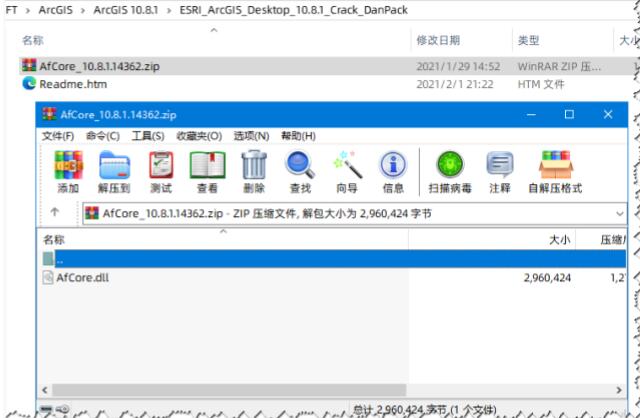Click the 添加 (Add) toolbar icon
The width and height of the screenshot is (640, 418).
tap(69, 165)
